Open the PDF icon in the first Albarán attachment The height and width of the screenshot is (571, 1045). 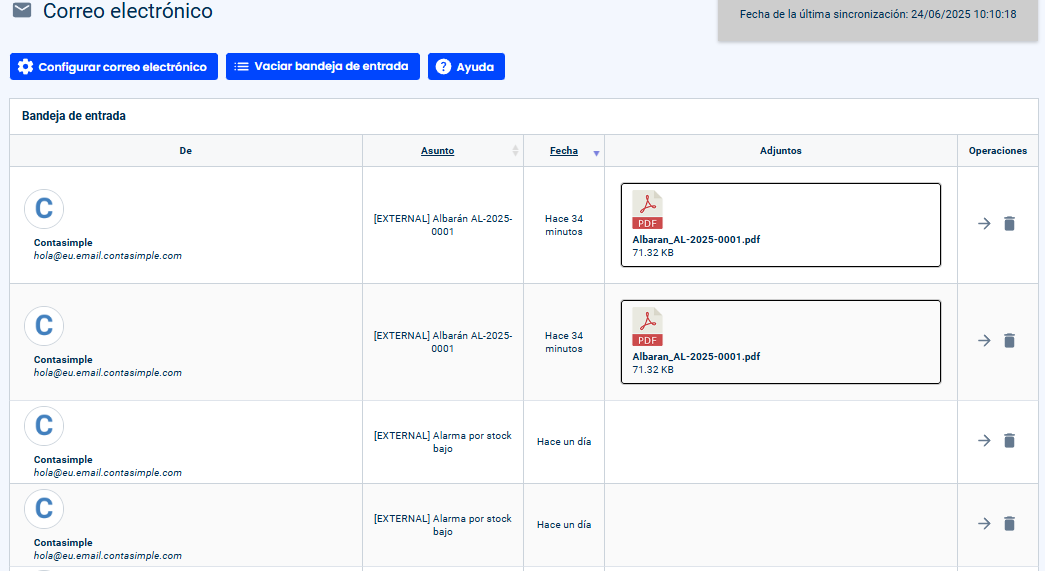(x=647, y=210)
